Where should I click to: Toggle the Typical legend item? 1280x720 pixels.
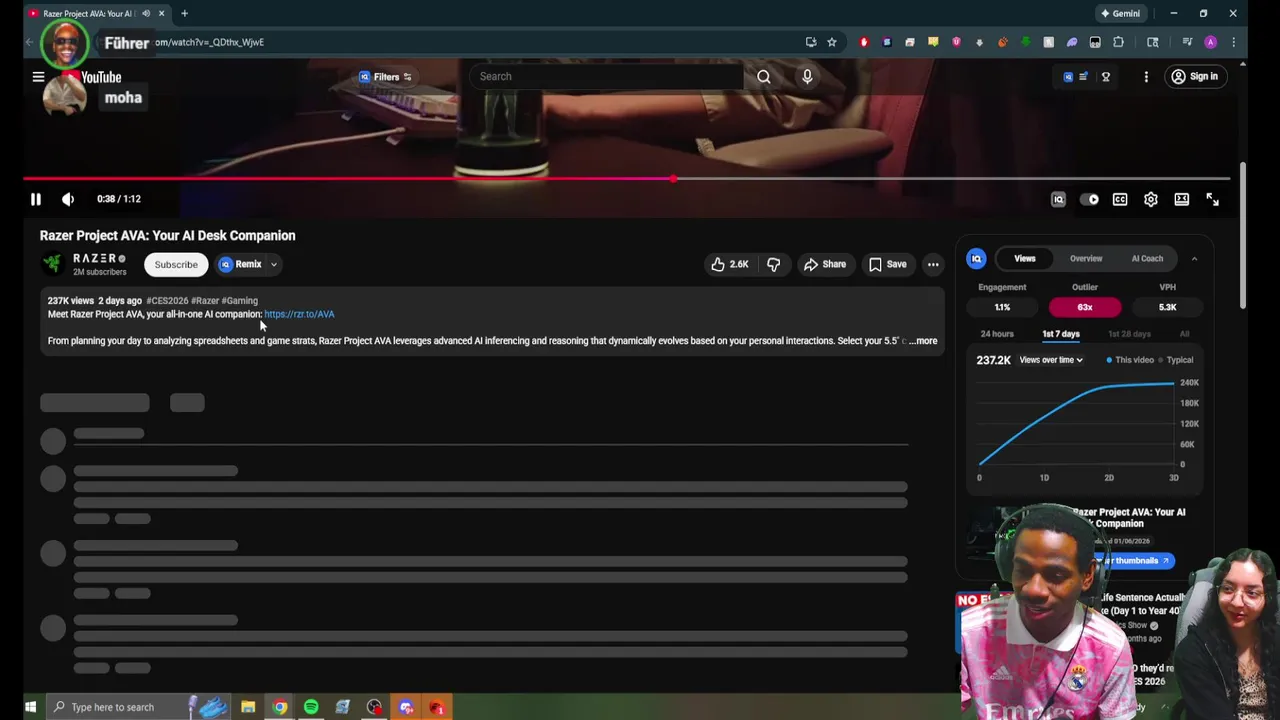pyautogui.click(x=1176, y=360)
